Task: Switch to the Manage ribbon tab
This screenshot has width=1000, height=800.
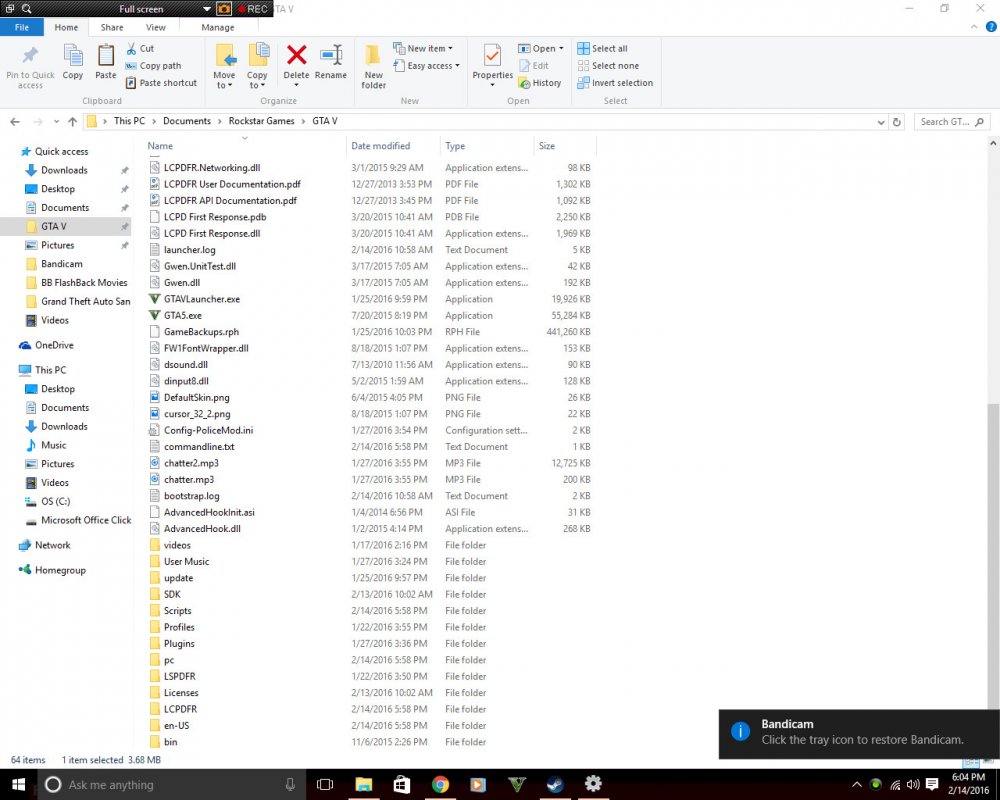Action: 217,27
